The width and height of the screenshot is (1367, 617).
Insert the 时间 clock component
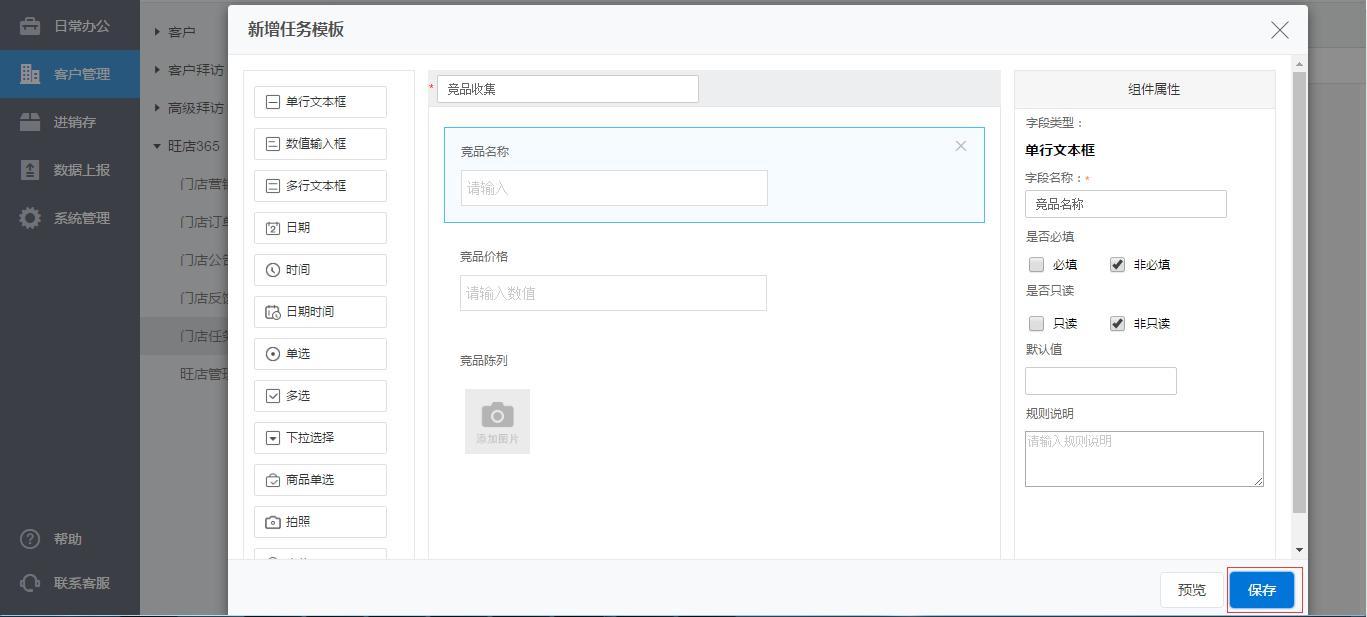pyautogui.click(x=320, y=270)
